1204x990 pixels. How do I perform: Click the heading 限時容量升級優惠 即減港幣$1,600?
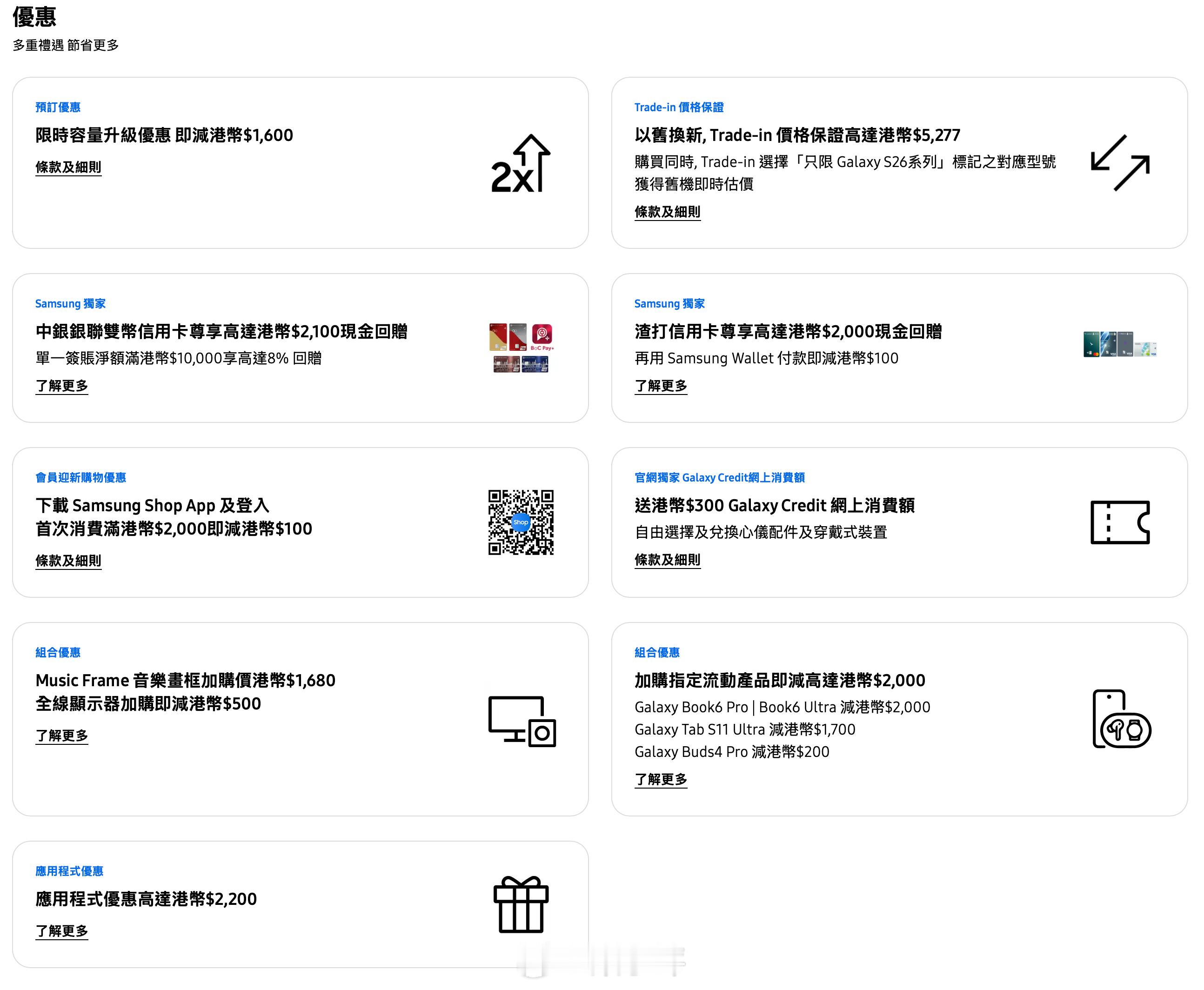point(164,135)
